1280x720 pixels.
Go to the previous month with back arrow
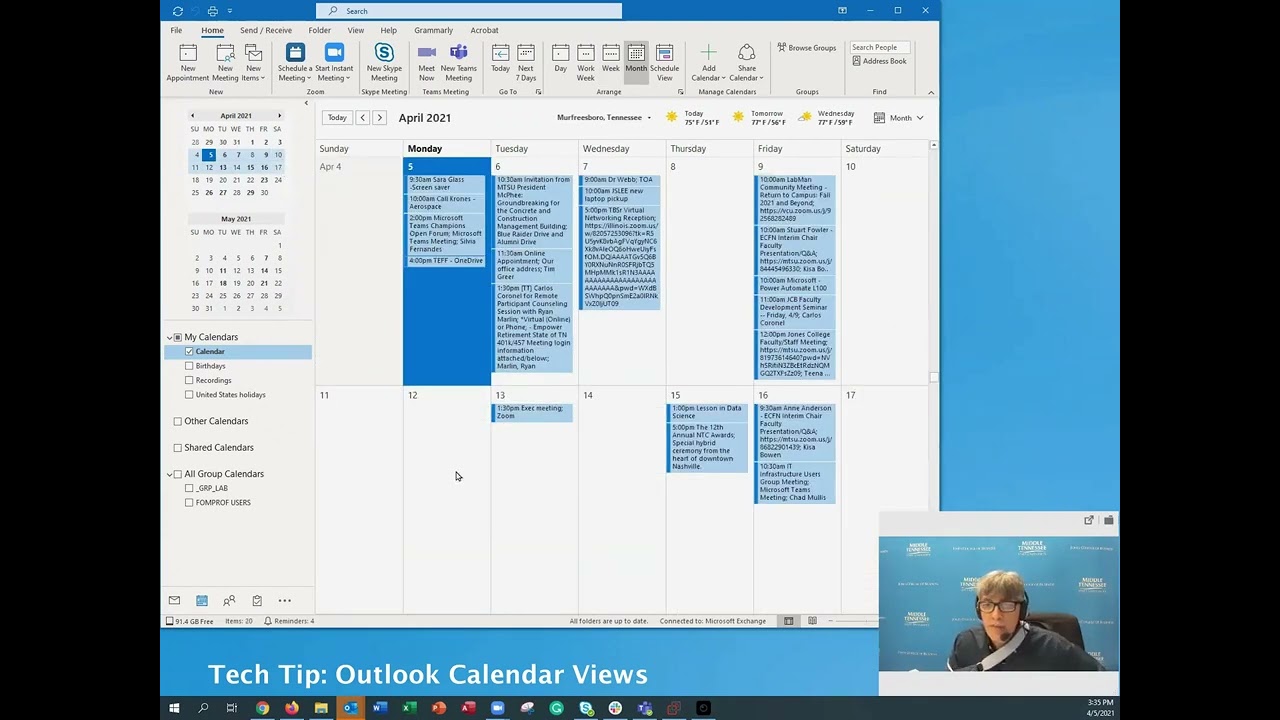362,118
